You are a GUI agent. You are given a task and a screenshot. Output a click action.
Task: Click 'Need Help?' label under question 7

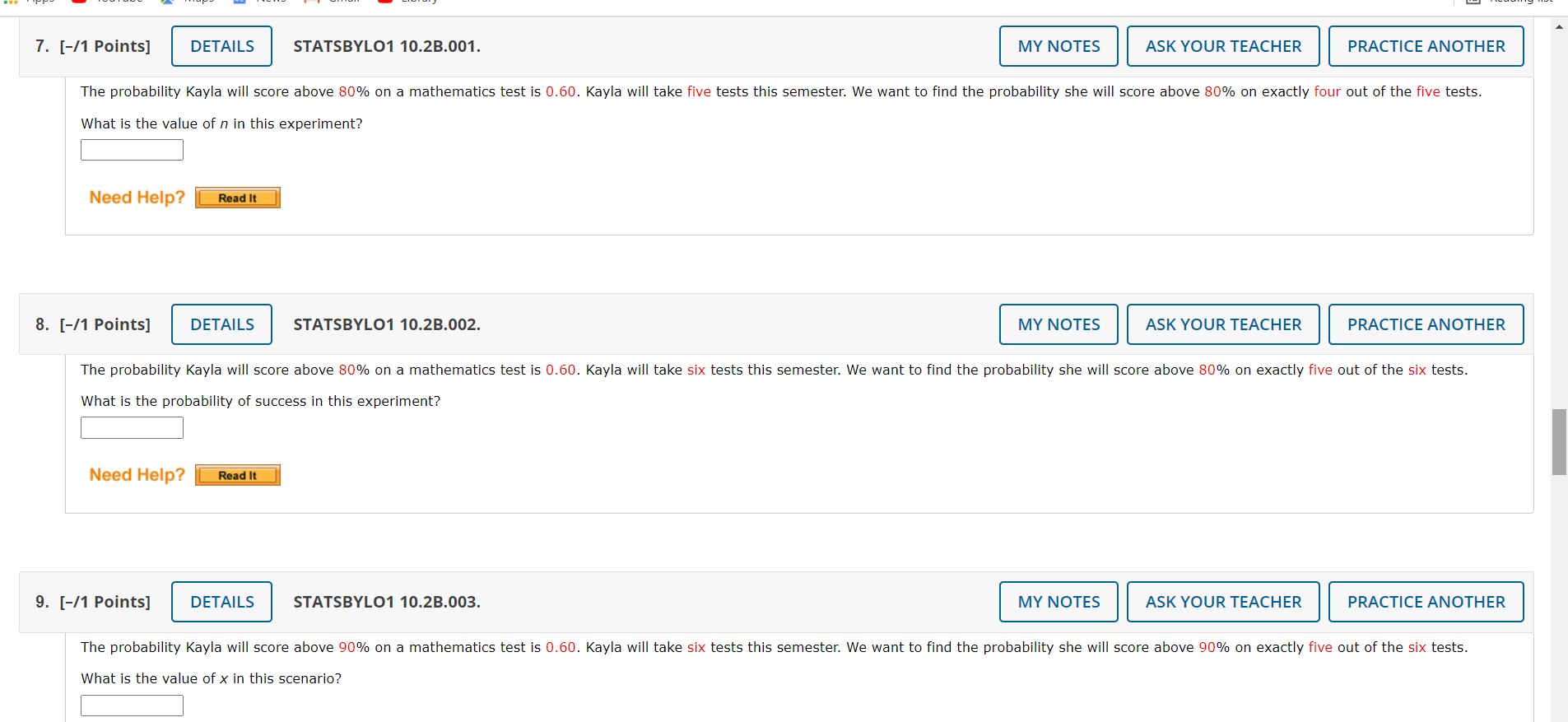137,198
